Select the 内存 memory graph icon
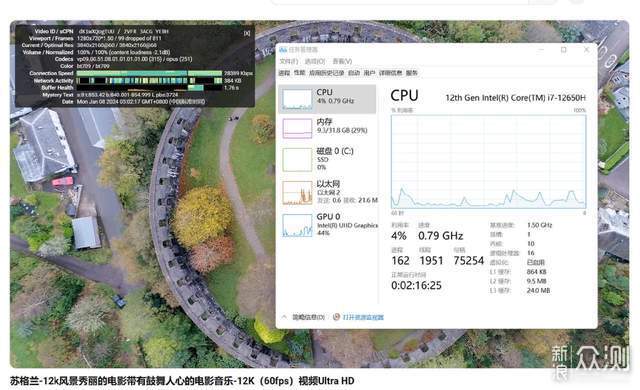Viewport: 640px width, 390px height. [x=297, y=129]
